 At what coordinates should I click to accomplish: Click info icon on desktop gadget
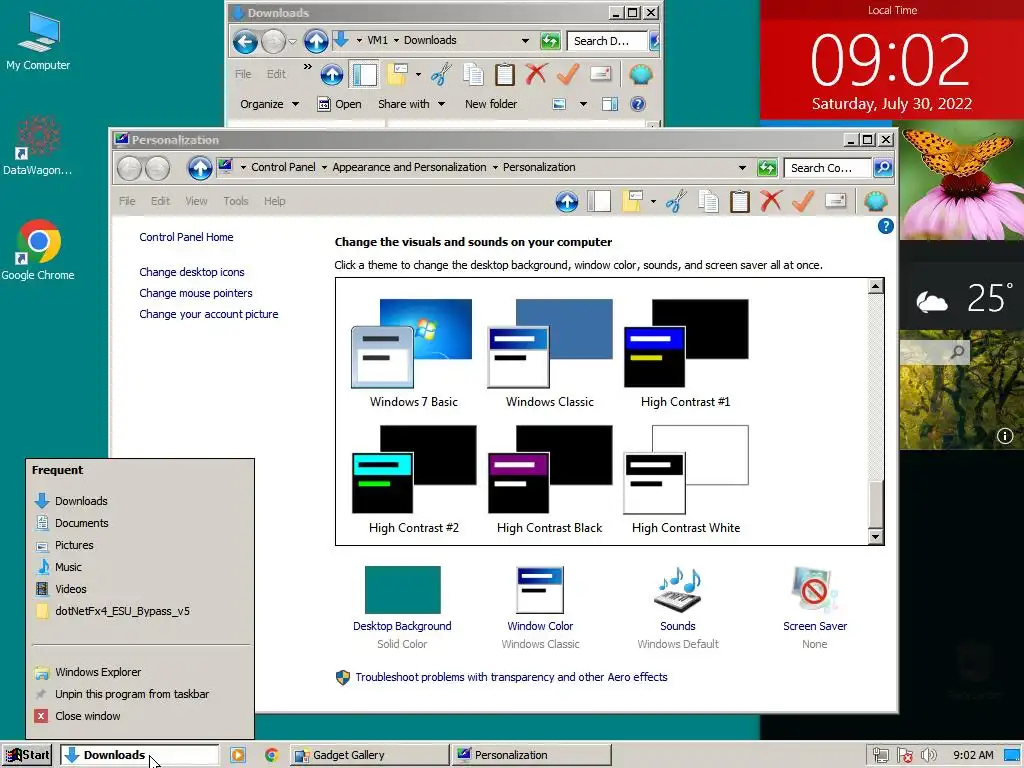[x=1005, y=436]
